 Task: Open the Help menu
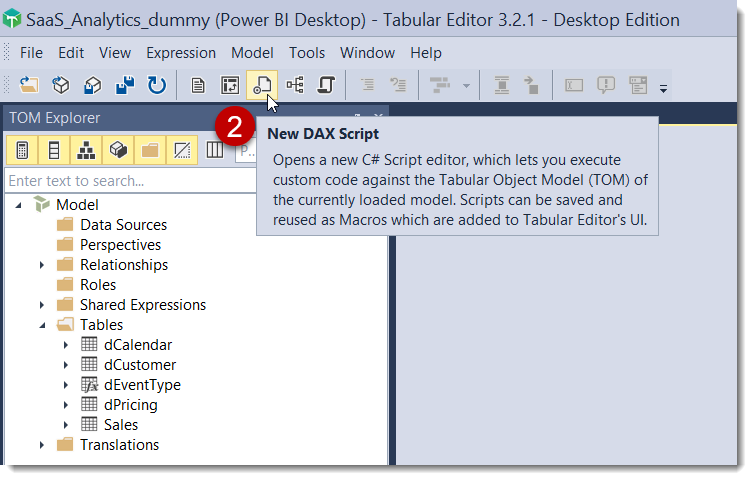(x=425, y=53)
